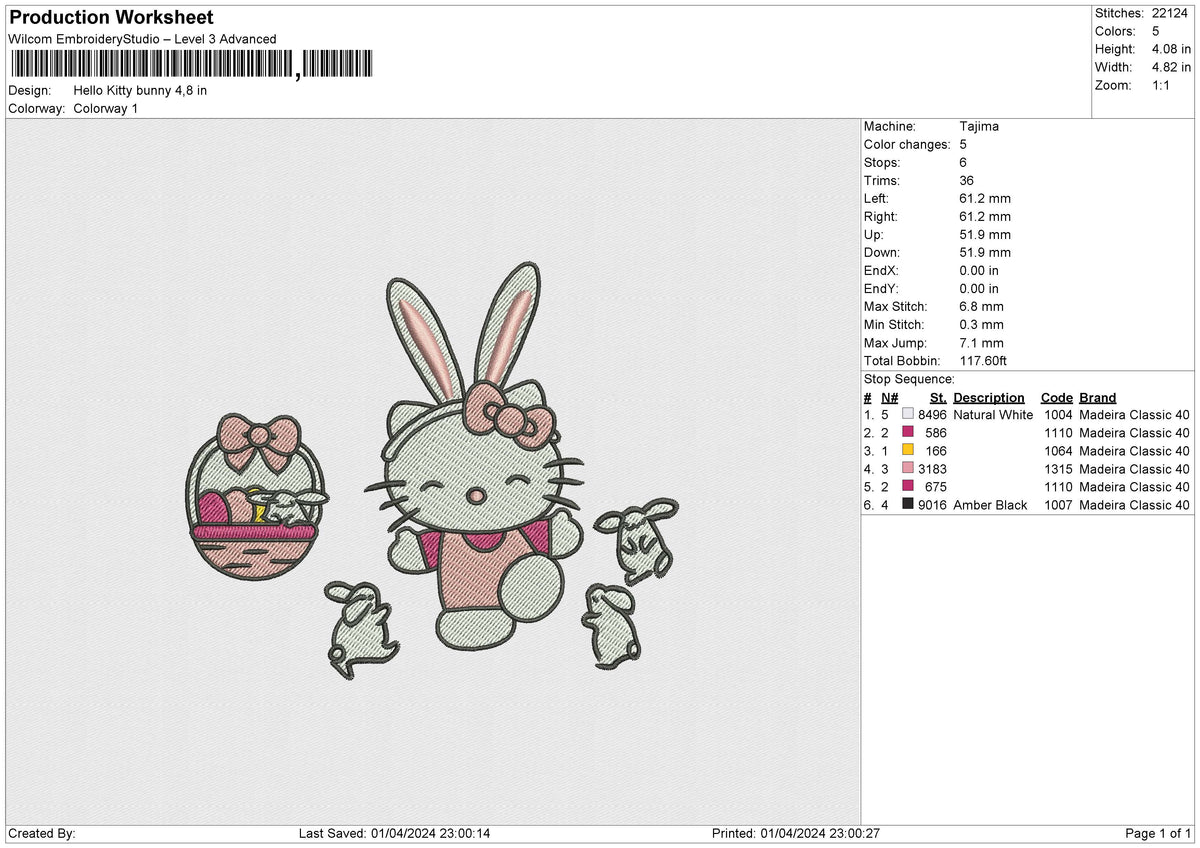Select stitch count '8496' in stop 1
The image size is (1200, 848).
[932, 415]
